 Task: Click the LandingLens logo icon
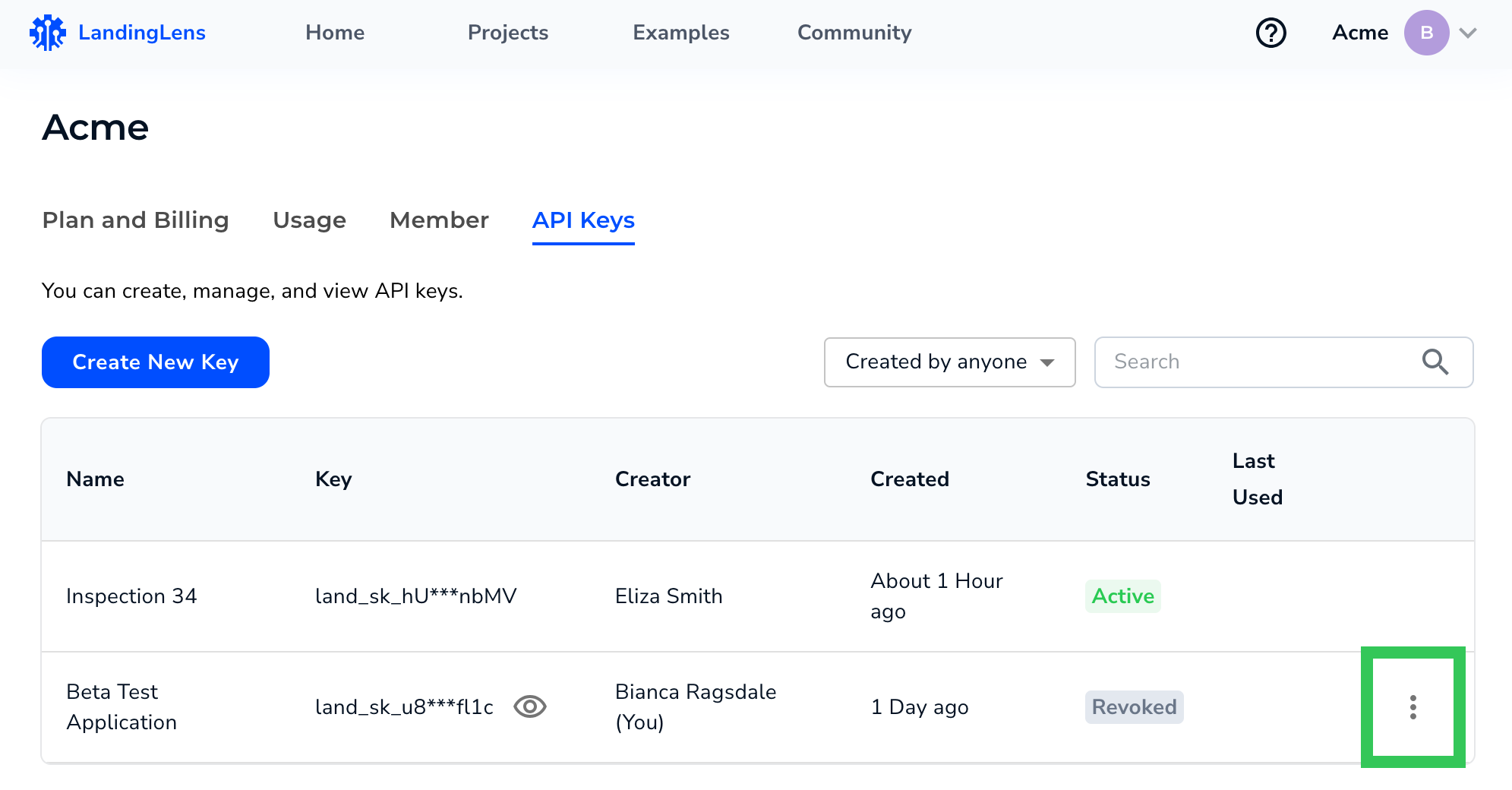(48, 33)
